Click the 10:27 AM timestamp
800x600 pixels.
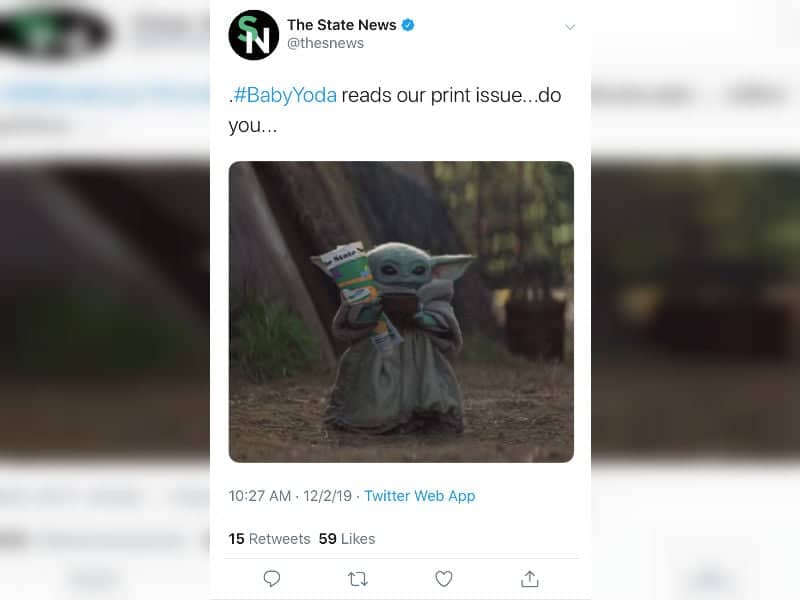point(259,496)
